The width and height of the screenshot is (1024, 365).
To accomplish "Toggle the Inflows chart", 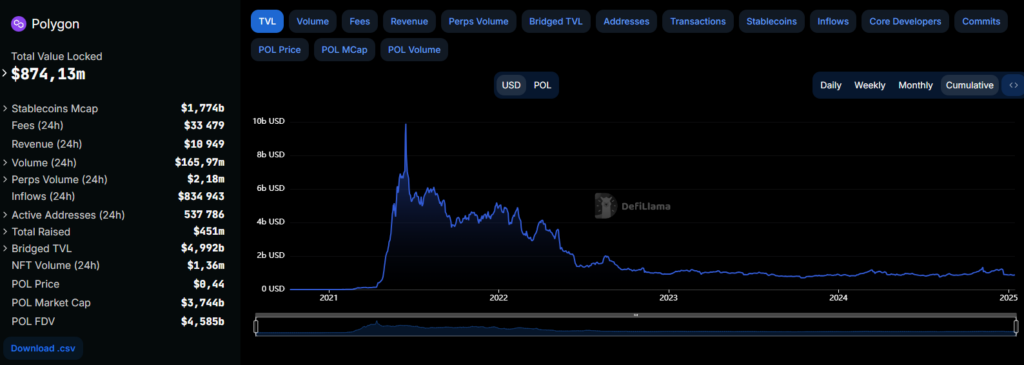I will click(x=833, y=22).
